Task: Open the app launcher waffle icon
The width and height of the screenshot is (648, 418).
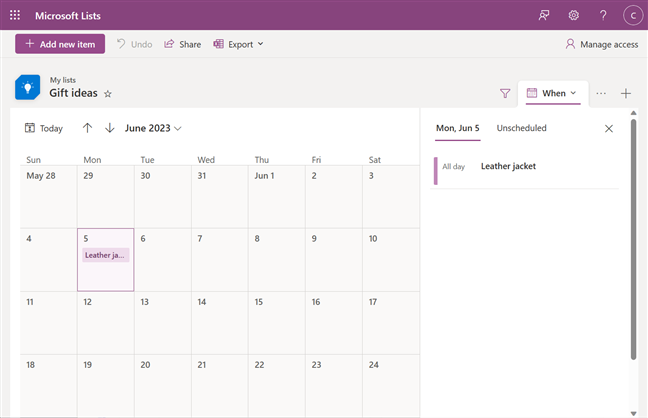Action: 15,15
